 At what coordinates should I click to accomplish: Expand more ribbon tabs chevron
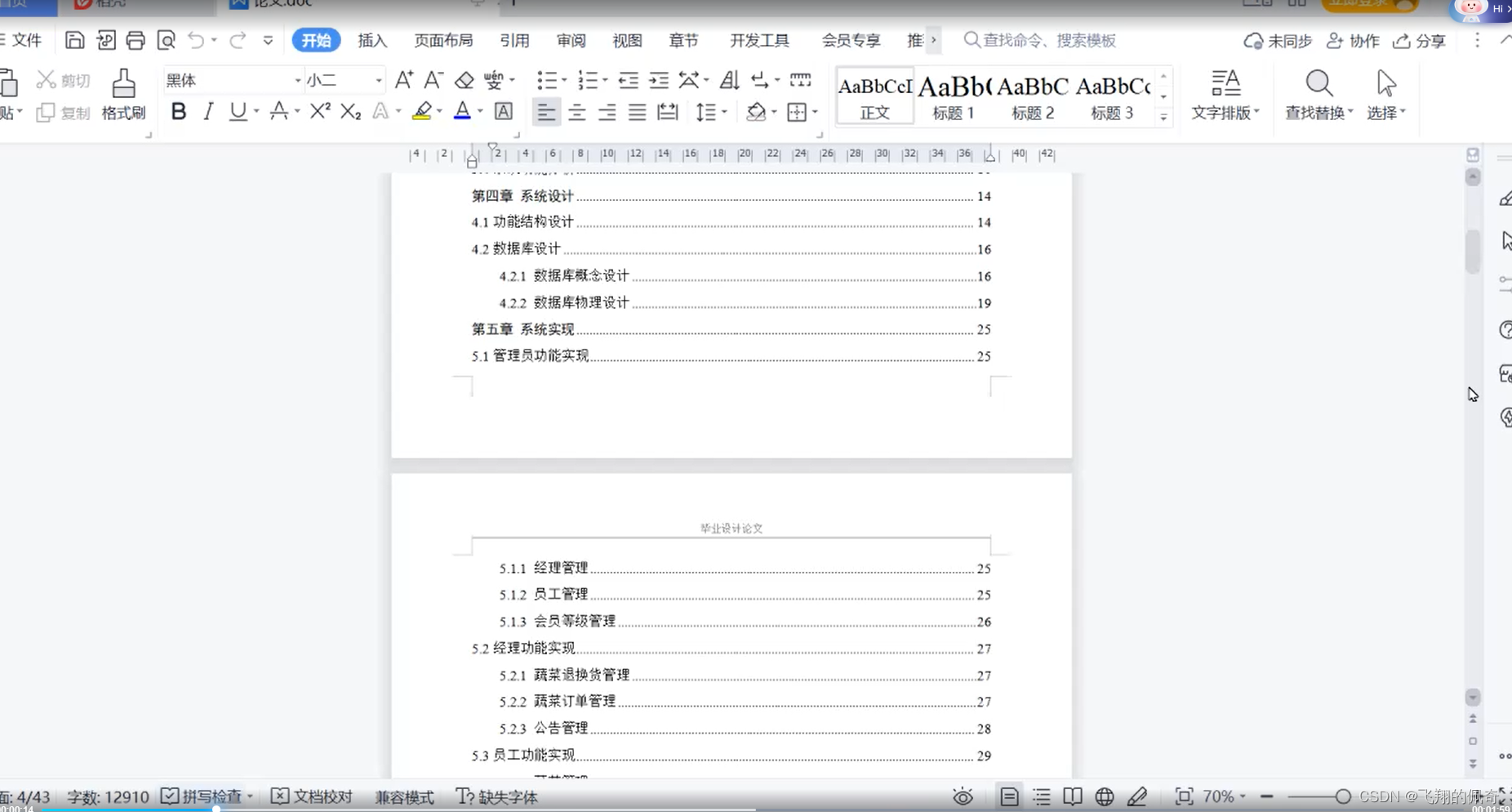(x=933, y=40)
